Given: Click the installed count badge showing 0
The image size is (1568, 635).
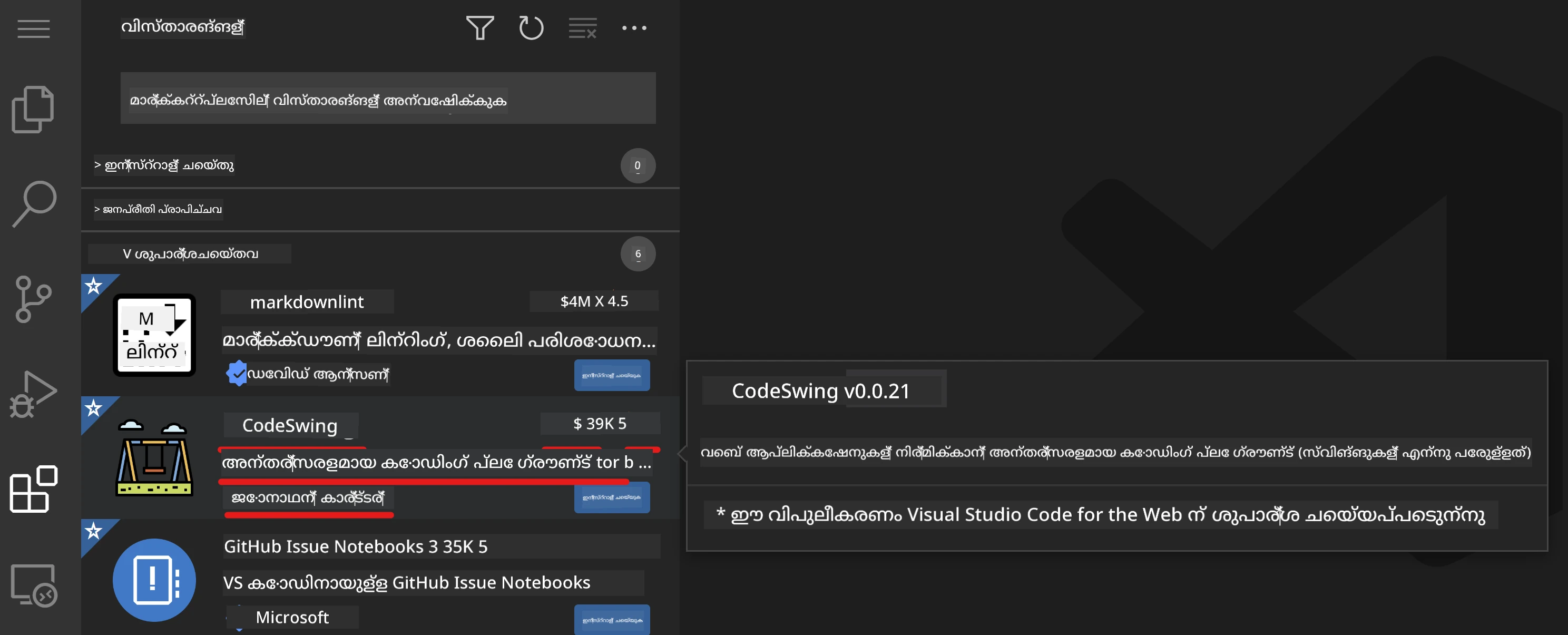Looking at the screenshot, I should tap(638, 165).
